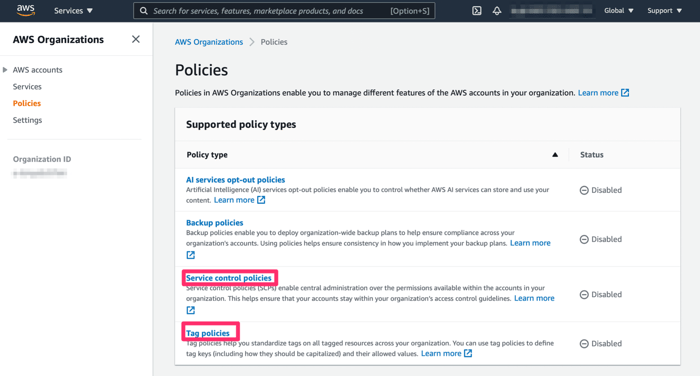Viewport: 700px width, 376px height.
Task: Click the blurred Organization ID value
Action: click(40, 173)
